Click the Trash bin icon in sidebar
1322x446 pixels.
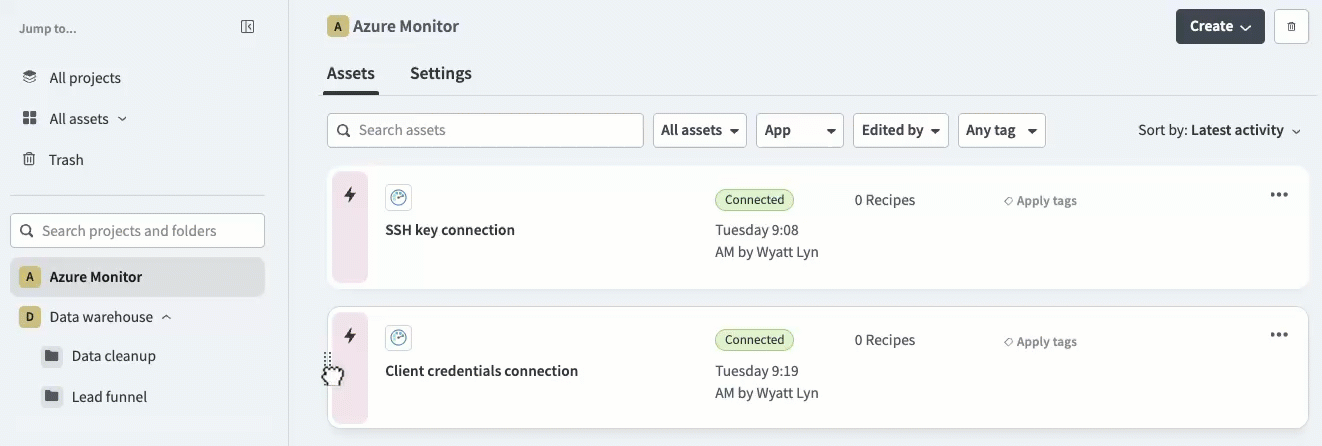point(30,159)
